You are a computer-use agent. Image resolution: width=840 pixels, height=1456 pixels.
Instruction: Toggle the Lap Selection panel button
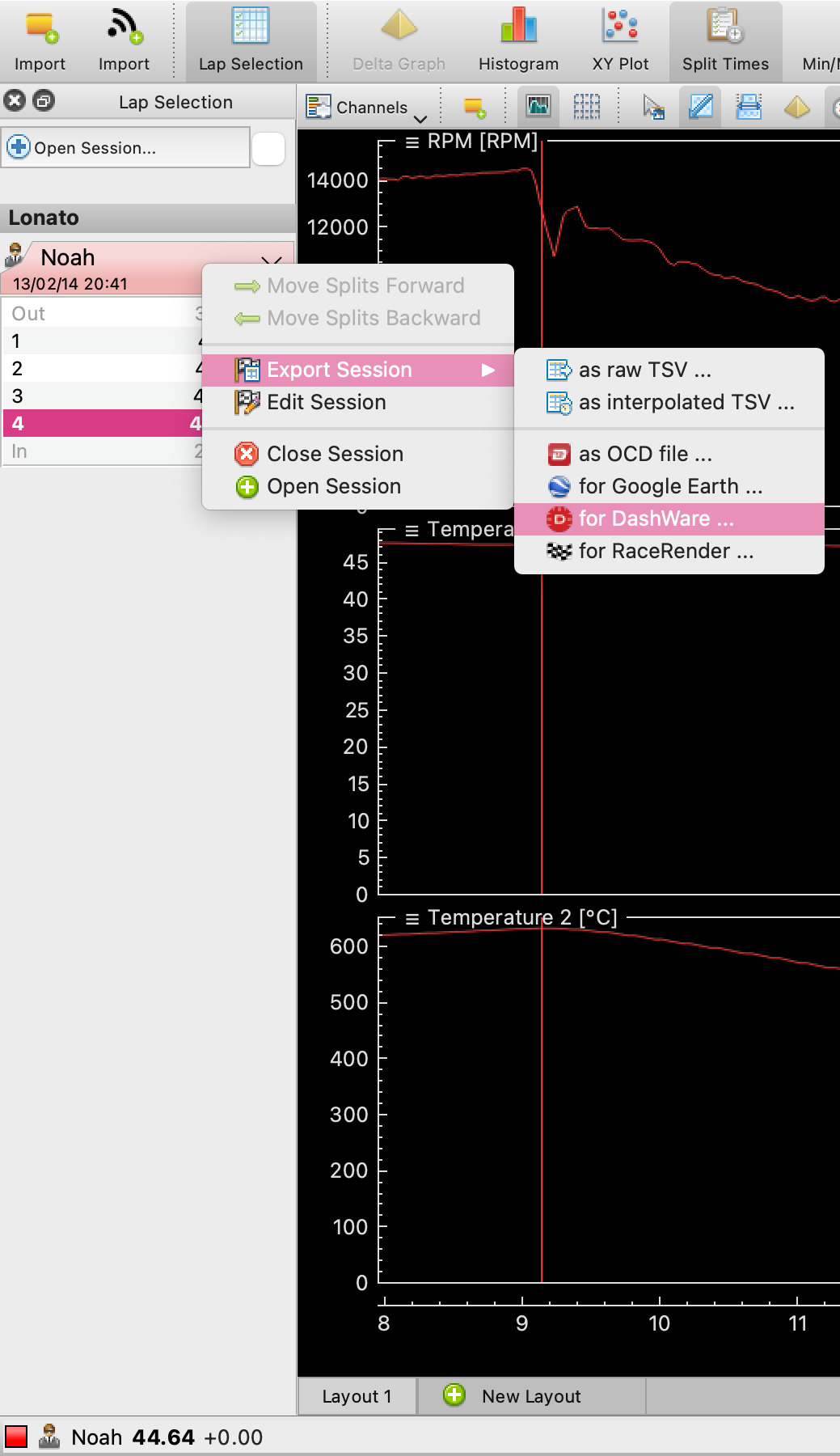(251, 40)
